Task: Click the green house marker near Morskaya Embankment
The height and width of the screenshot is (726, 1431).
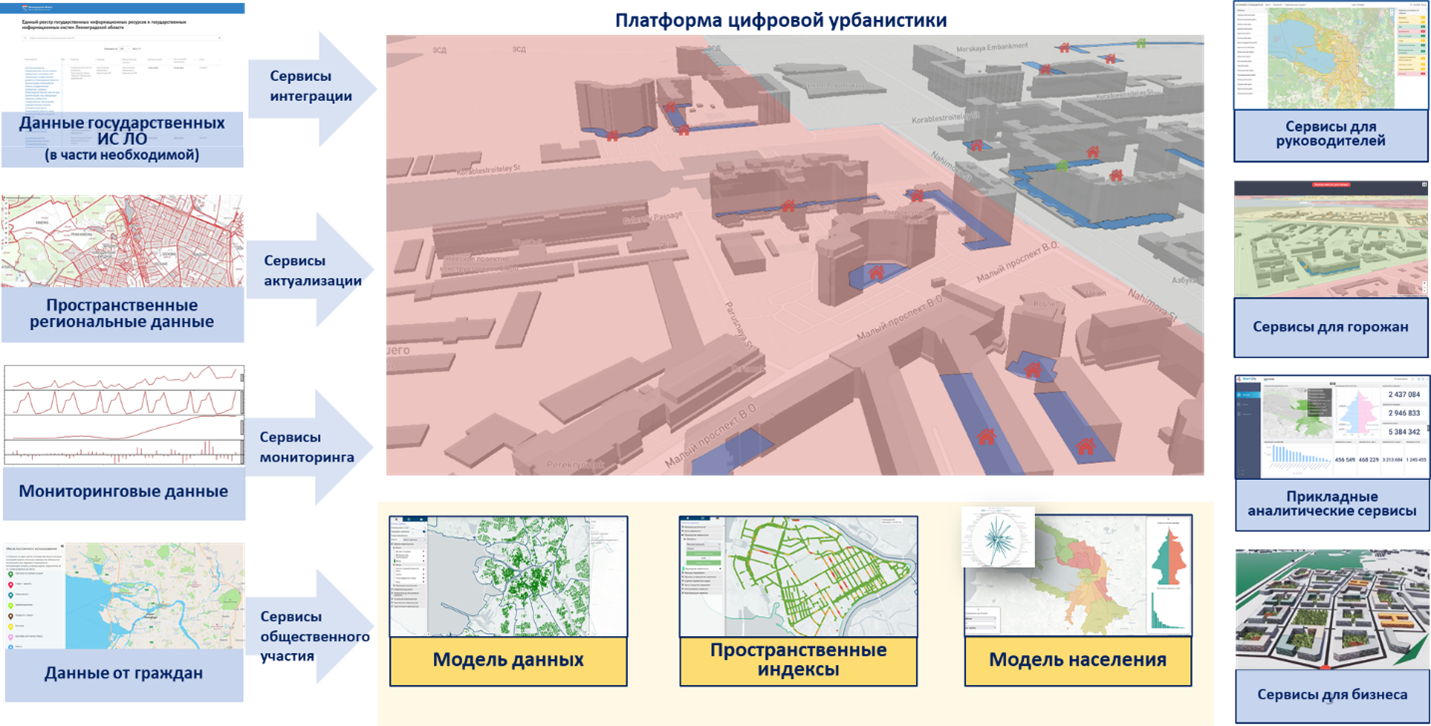Action: [x=1139, y=42]
